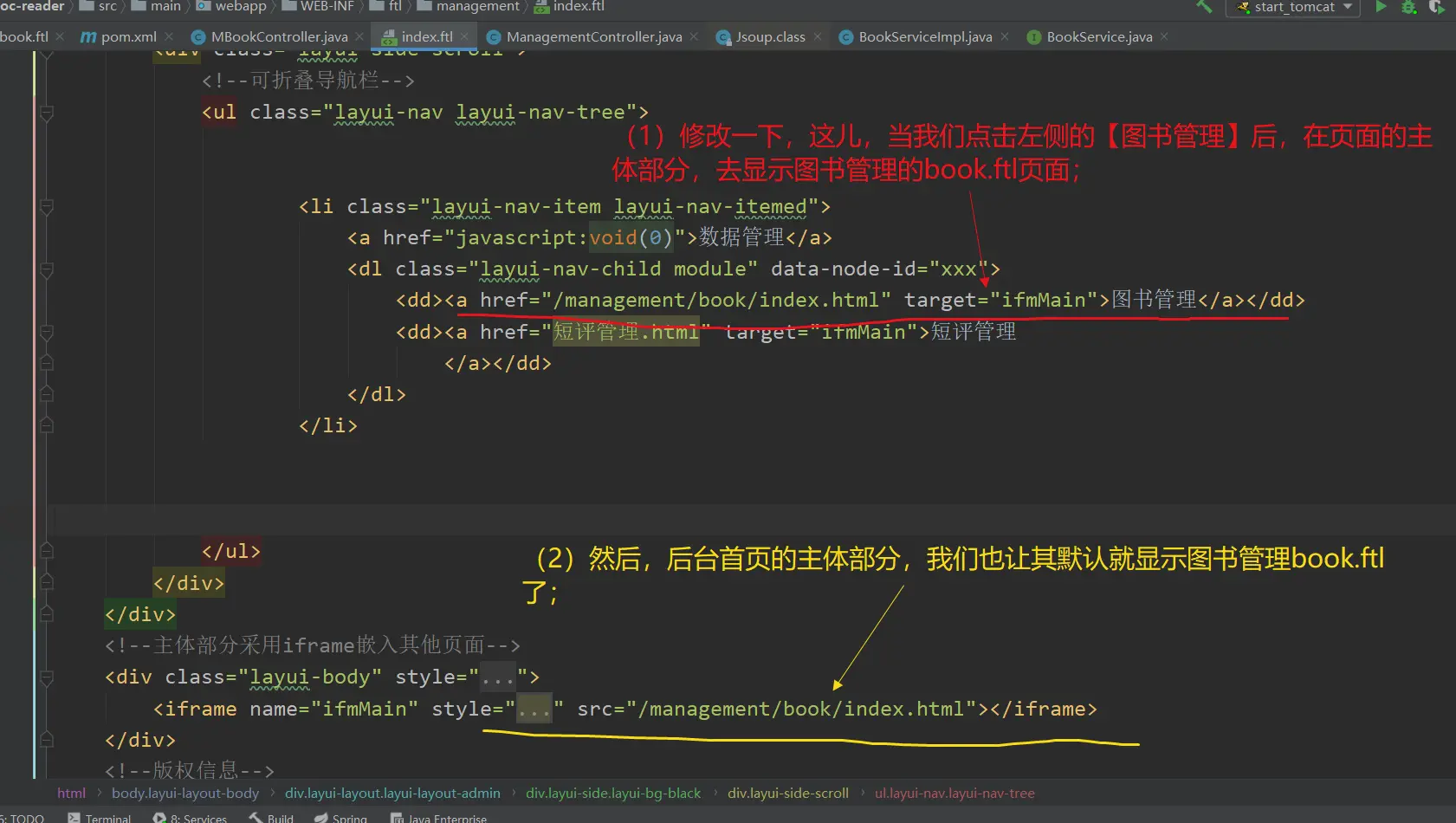Click the Build project hammer icon
Image resolution: width=1456 pixels, height=823 pixels.
click(1204, 7)
